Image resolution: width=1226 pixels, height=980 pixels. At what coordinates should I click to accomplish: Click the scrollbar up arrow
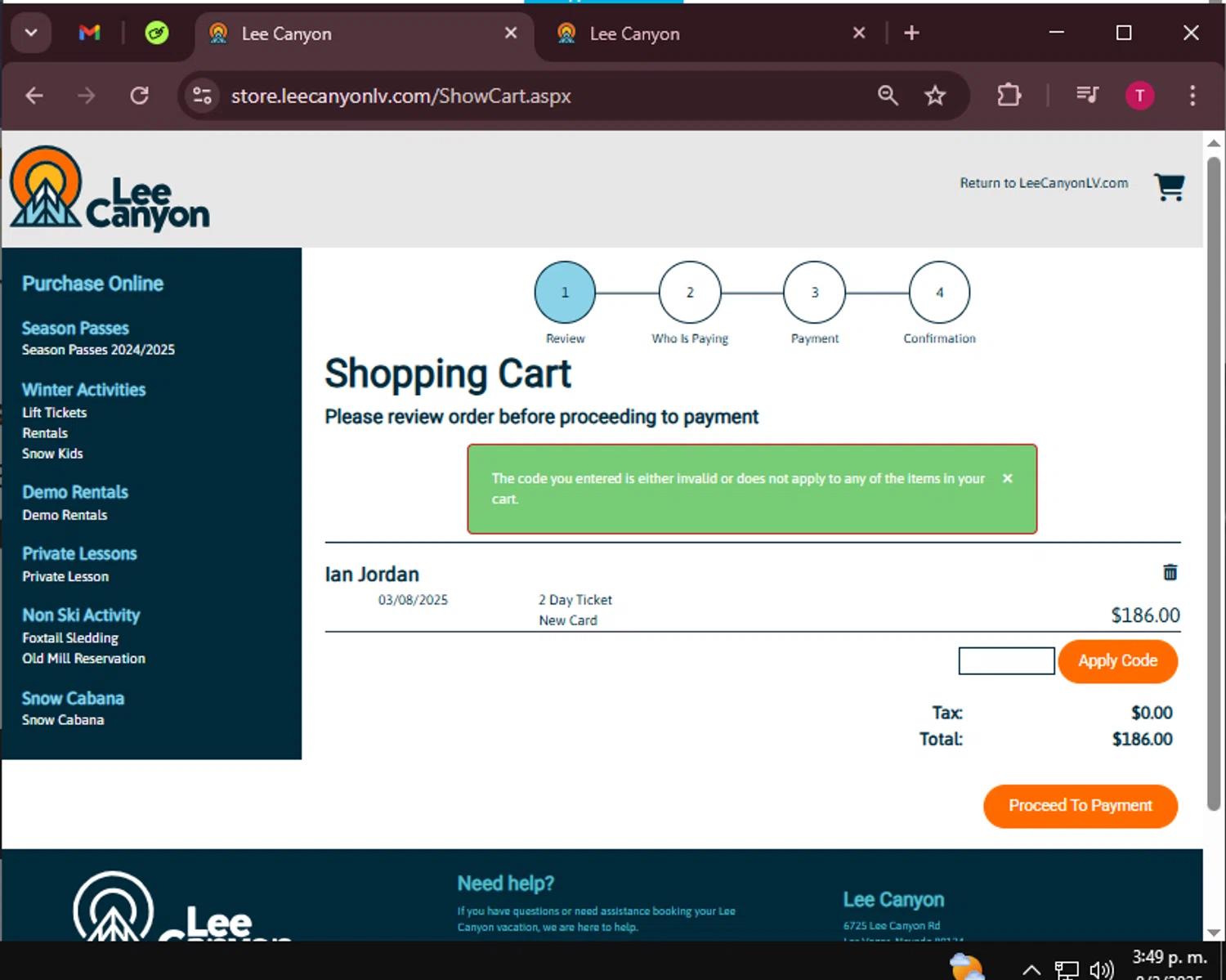pyautogui.click(x=1214, y=142)
